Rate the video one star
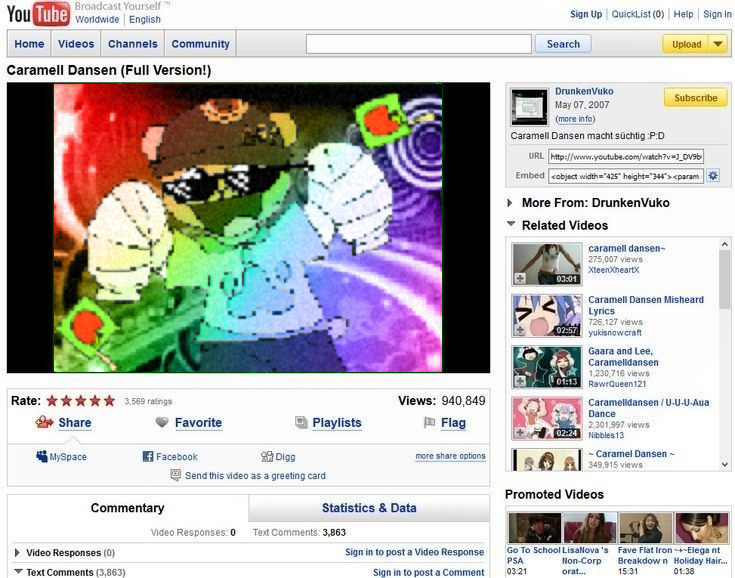The image size is (735, 578). point(52,401)
